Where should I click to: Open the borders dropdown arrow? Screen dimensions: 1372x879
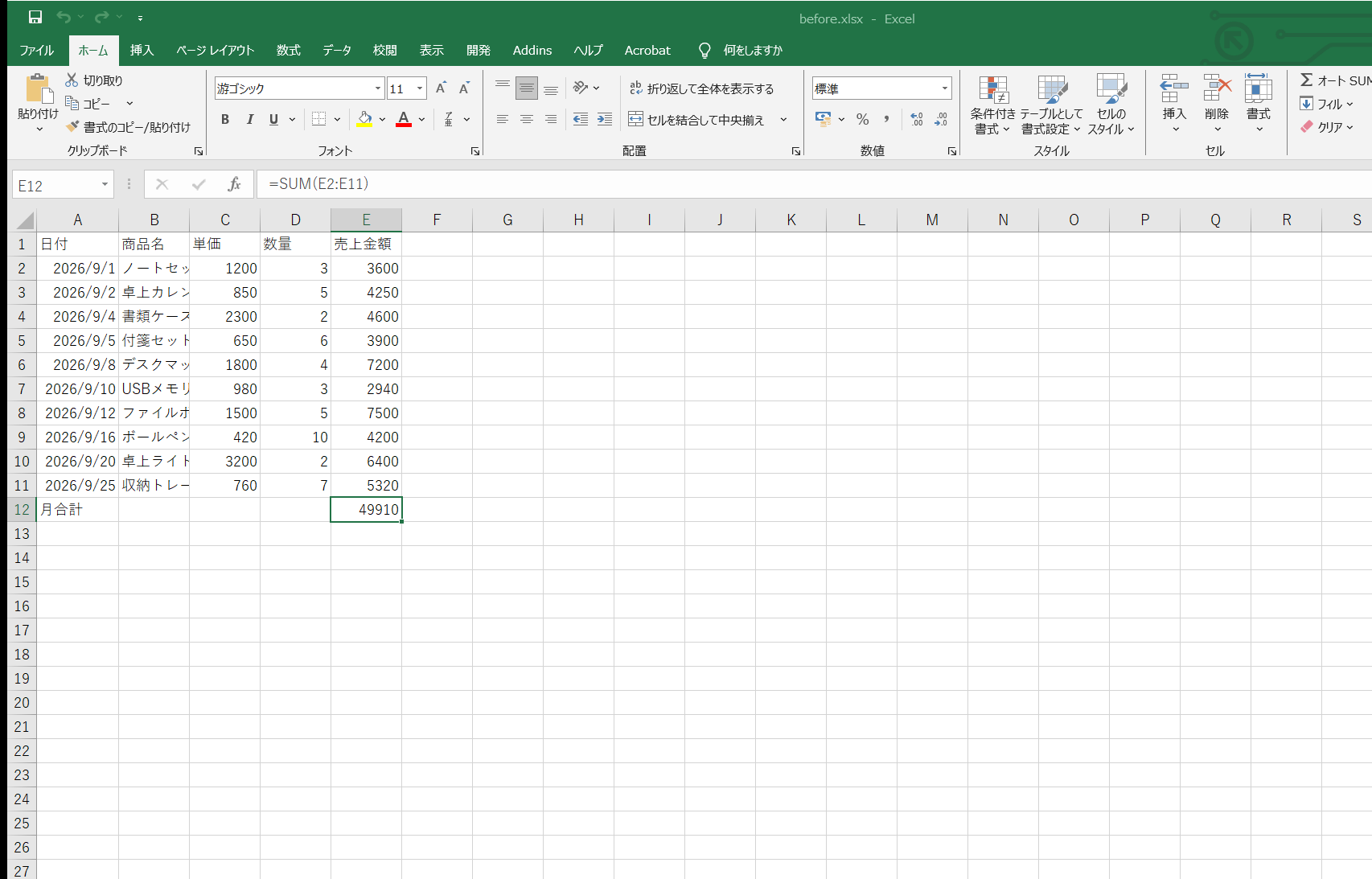[337, 119]
